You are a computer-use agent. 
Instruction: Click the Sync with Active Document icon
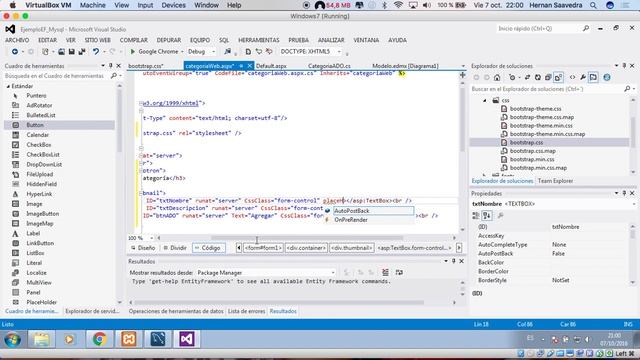click(527, 78)
